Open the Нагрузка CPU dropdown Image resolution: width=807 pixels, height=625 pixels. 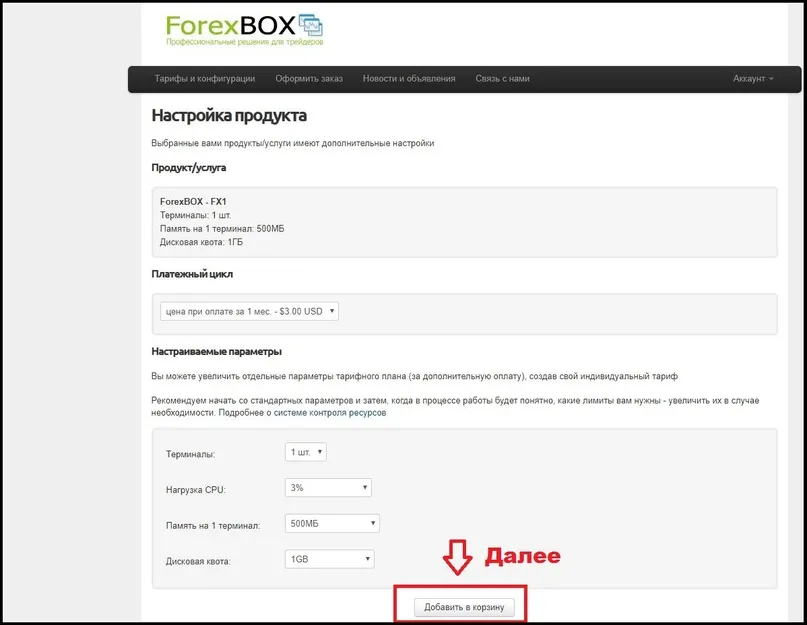(x=328, y=488)
